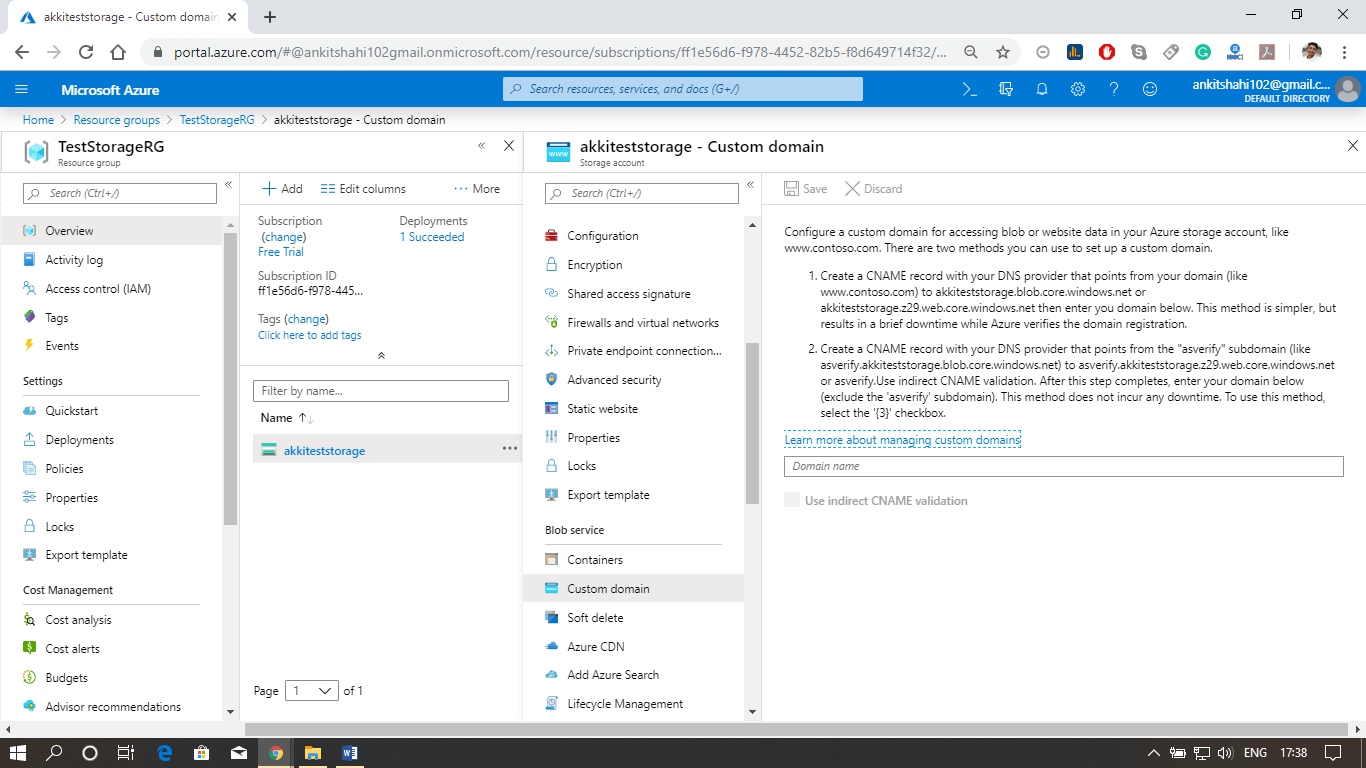The image size is (1366, 768).
Task: Open the akkiteststorage resource link
Action: click(324, 451)
